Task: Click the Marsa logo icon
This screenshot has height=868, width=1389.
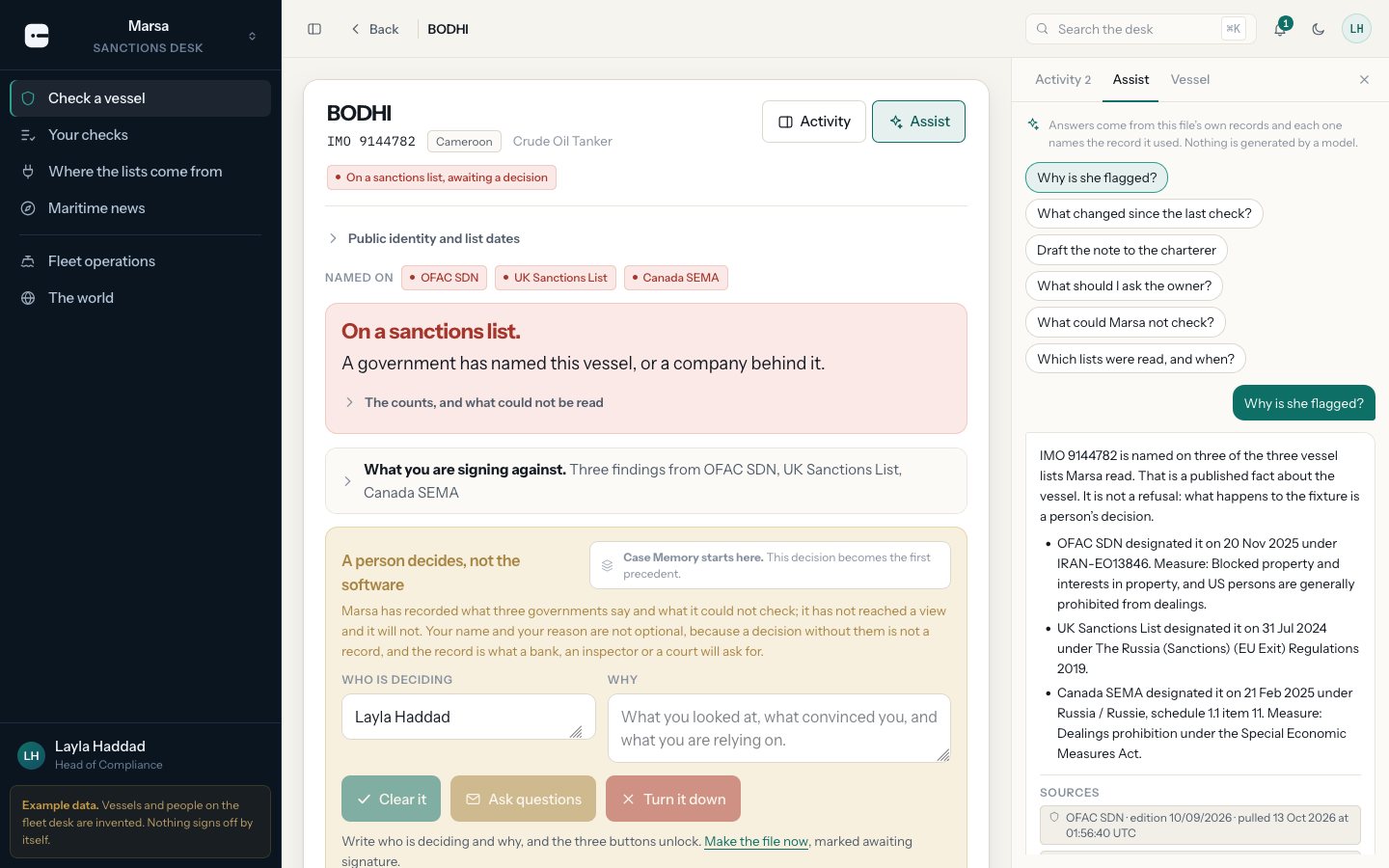Action: pyautogui.click(x=37, y=36)
